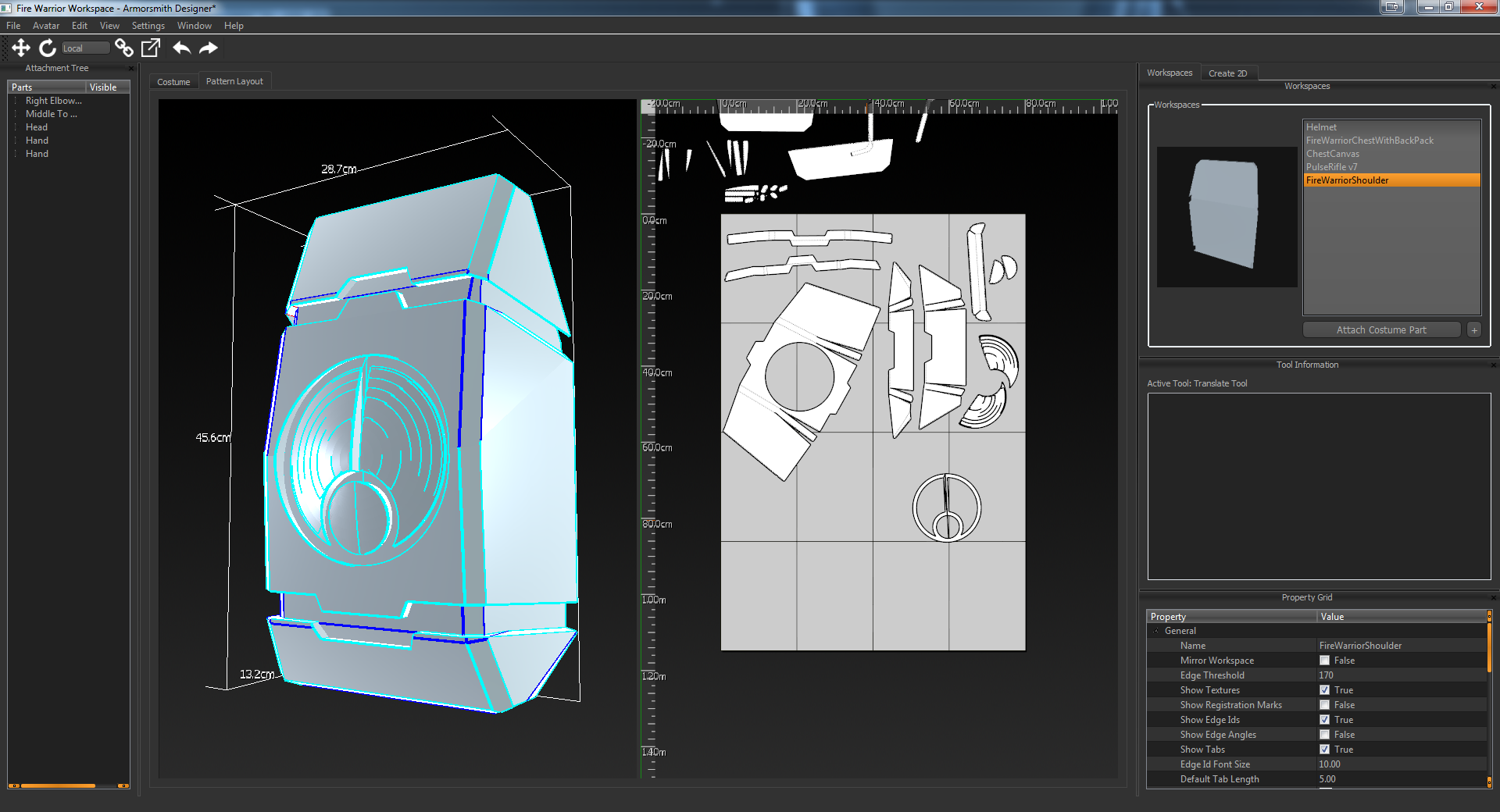Uncheck the Show Textures checkbox
The image size is (1500, 812).
[1324, 690]
